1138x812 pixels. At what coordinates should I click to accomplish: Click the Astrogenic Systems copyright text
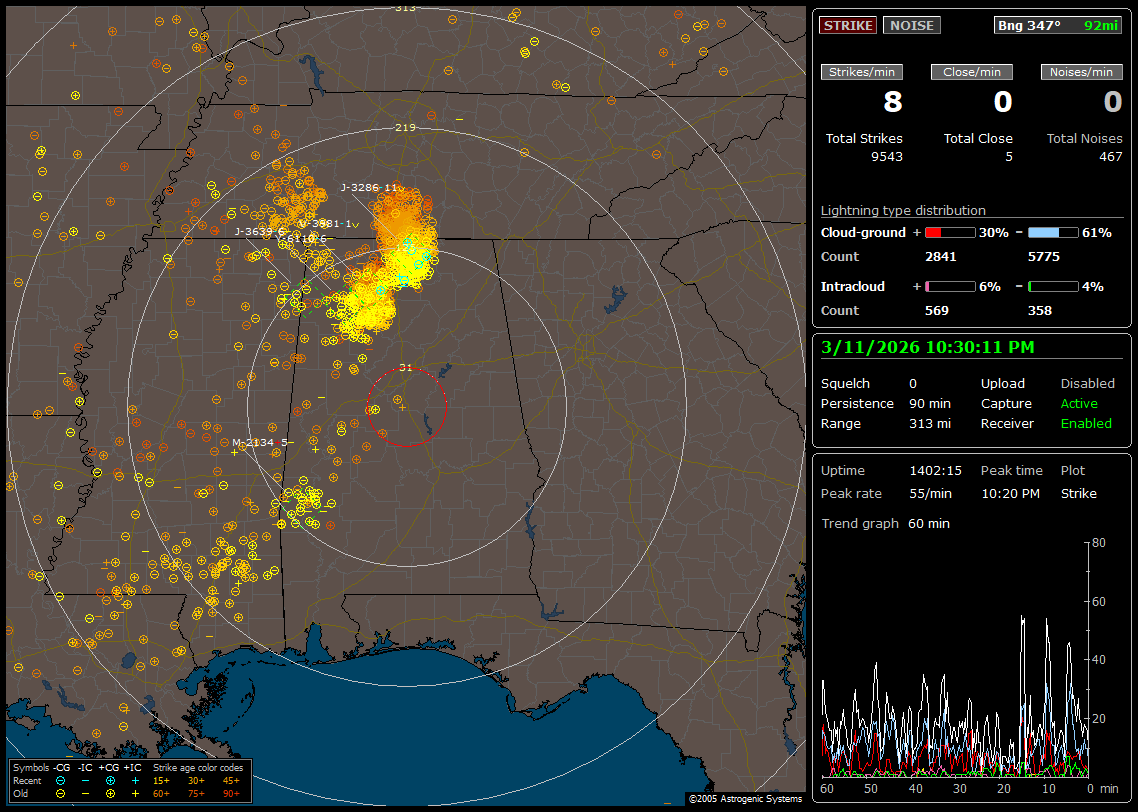[745, 799]
